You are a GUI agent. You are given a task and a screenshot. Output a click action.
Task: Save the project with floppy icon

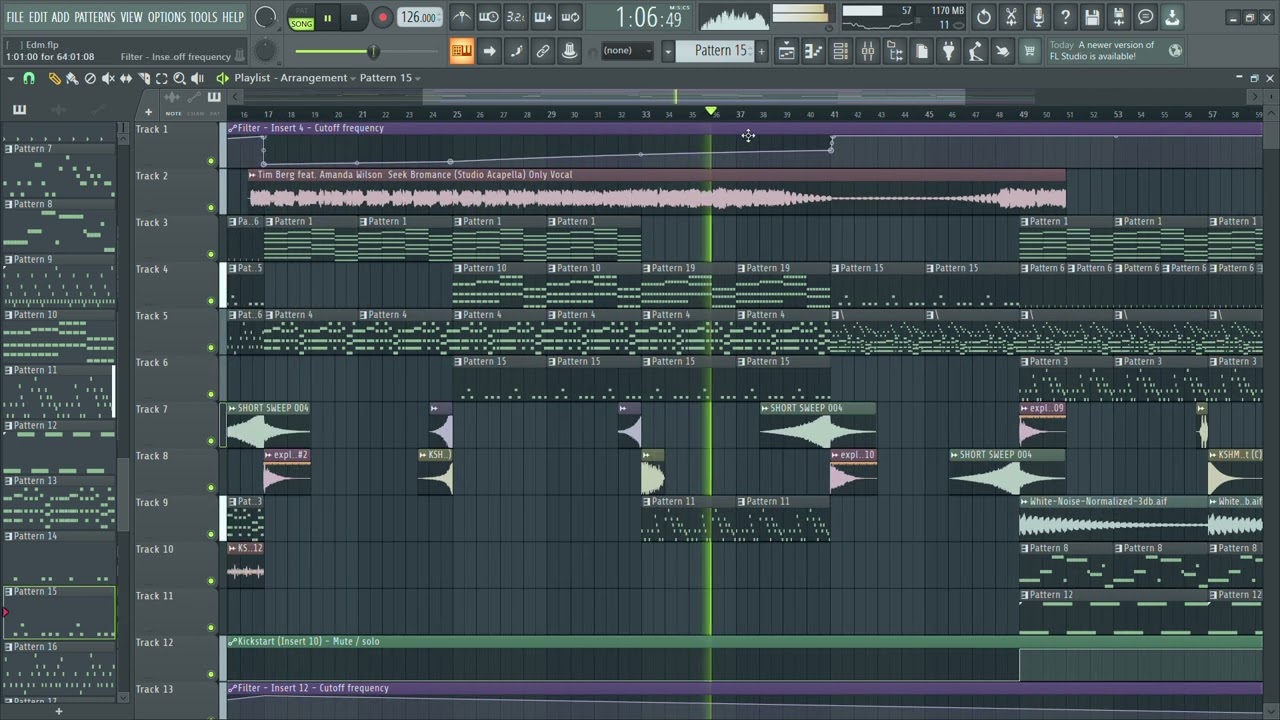pyautogui.click(x=1092, y=17)
